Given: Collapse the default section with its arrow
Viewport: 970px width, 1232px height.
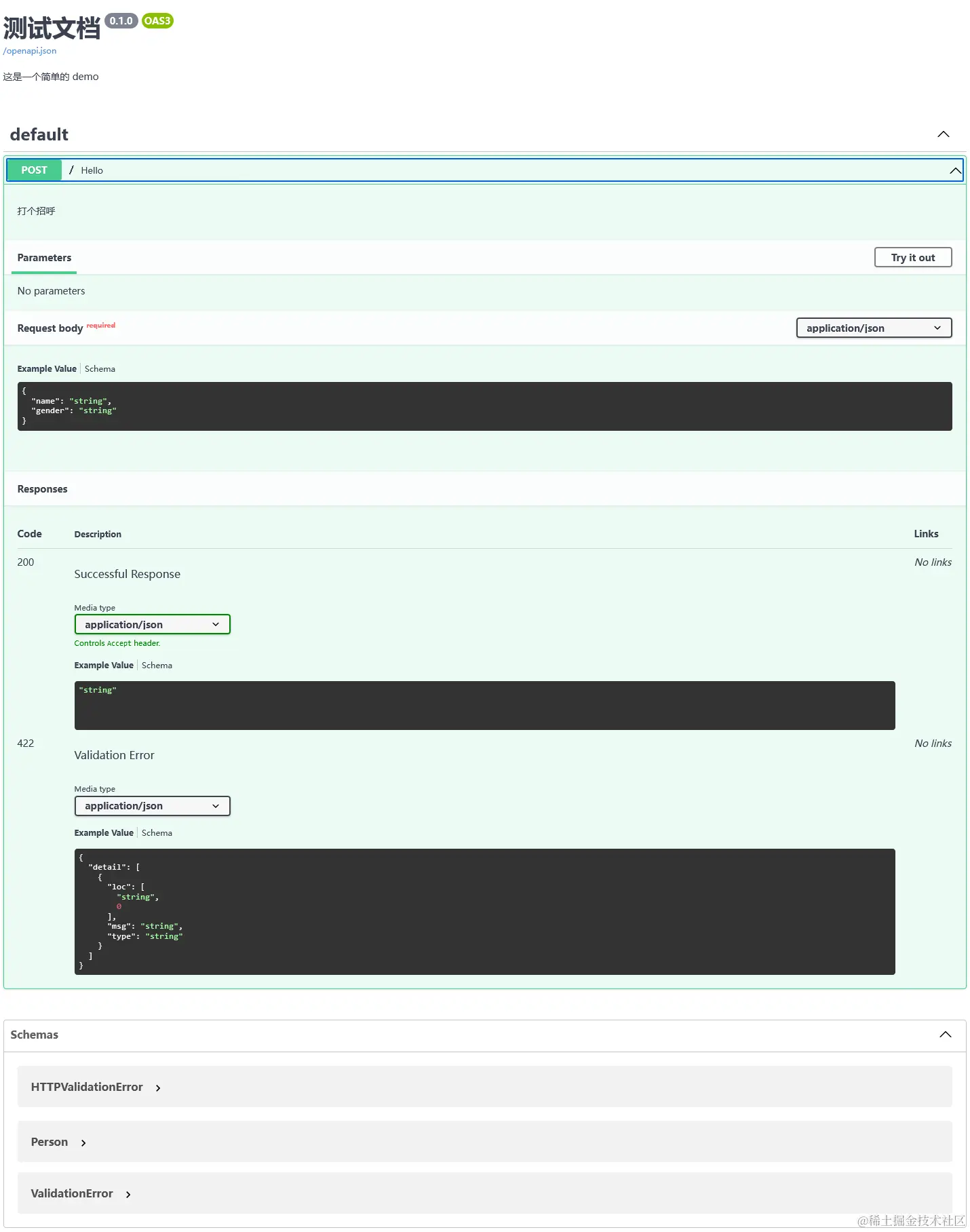Looking at the screenshot, I should pos(943,134).
